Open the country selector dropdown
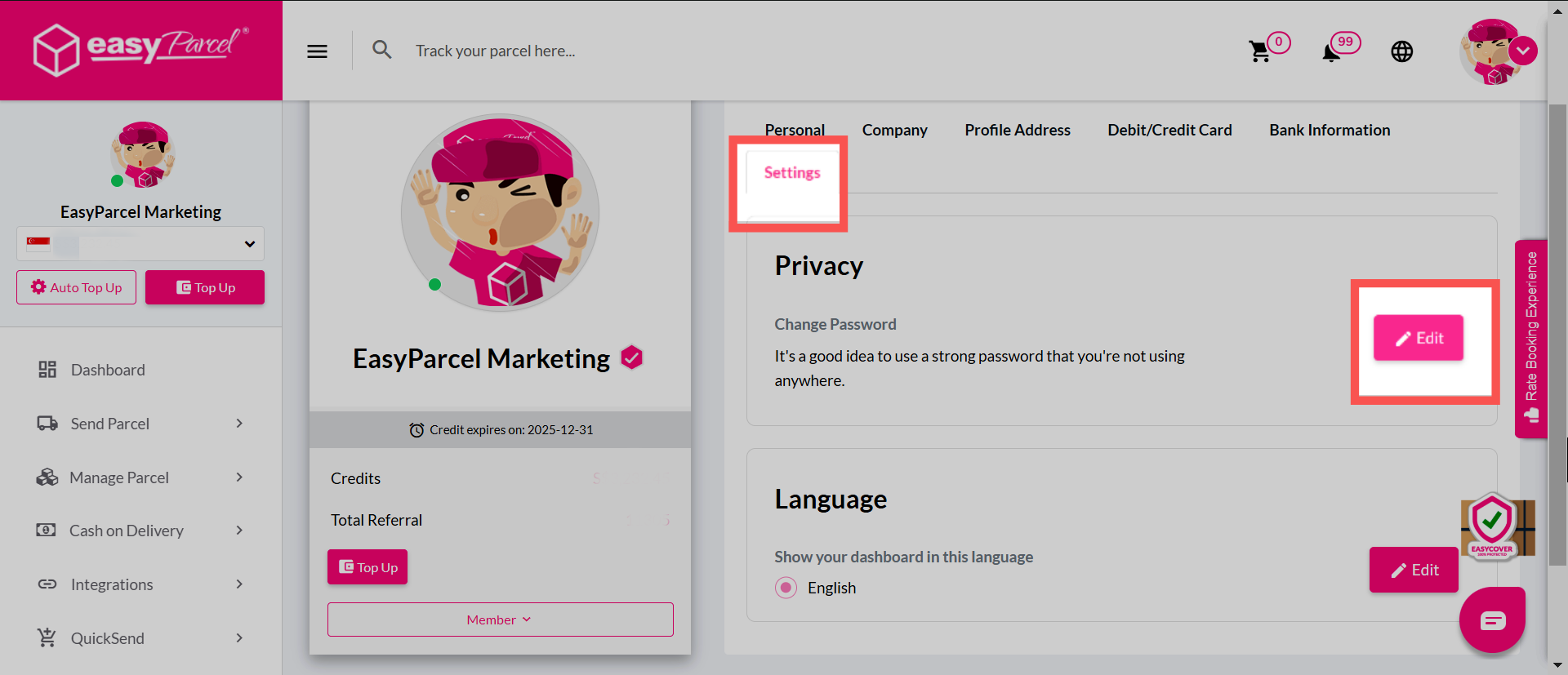Viewport: 1568px width, 675px height. [140, 243]
